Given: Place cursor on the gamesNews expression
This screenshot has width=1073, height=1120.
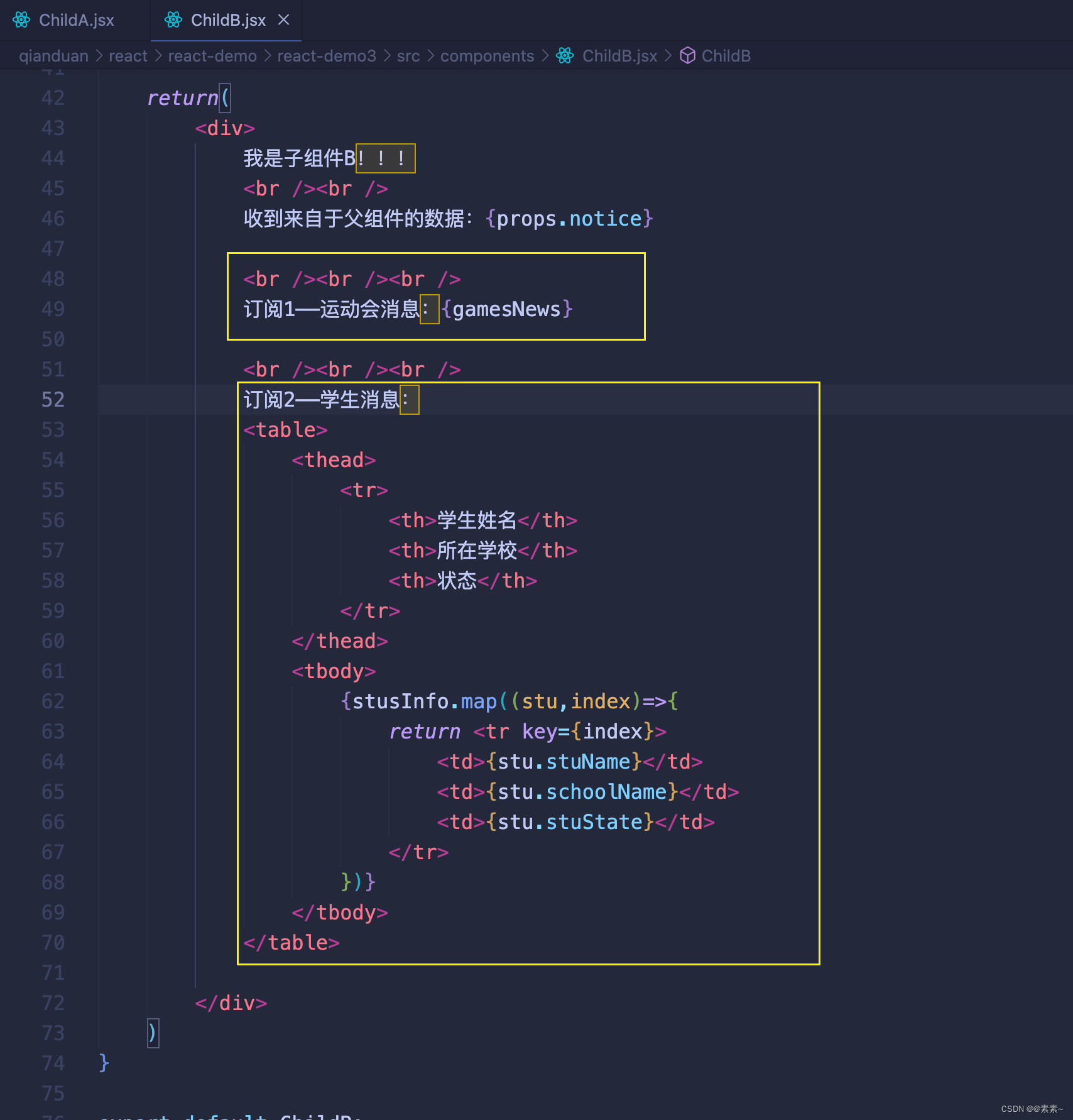Looking at the screenshot, I should coord(506,309).
